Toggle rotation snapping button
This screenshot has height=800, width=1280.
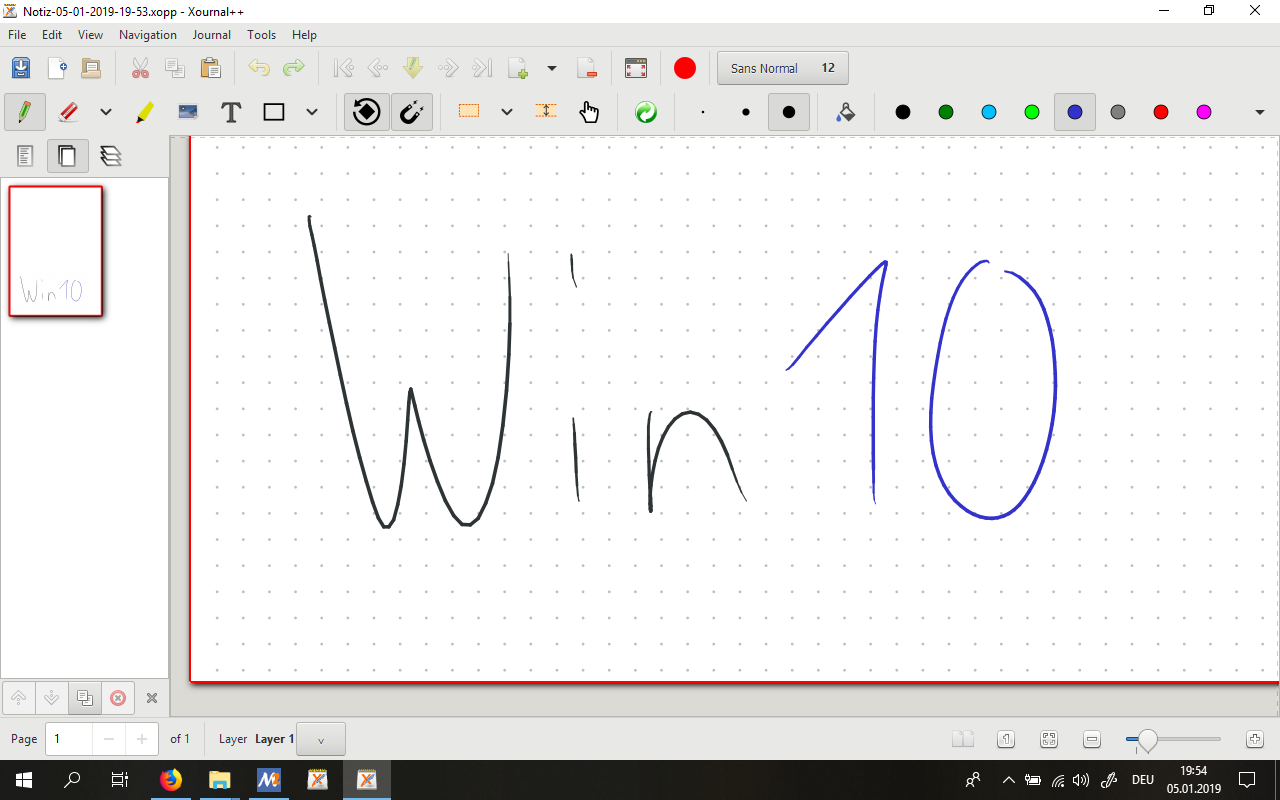(367, 112)
